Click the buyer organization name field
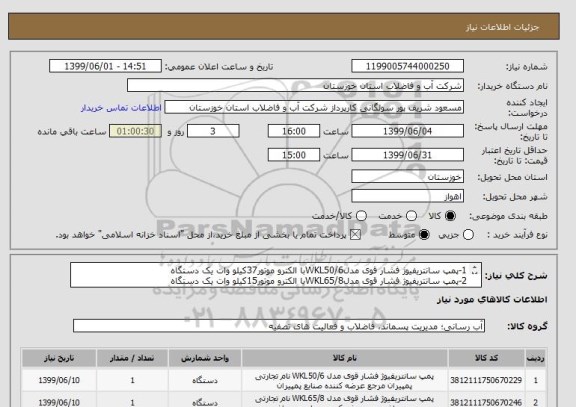 (x=295, y=86)
